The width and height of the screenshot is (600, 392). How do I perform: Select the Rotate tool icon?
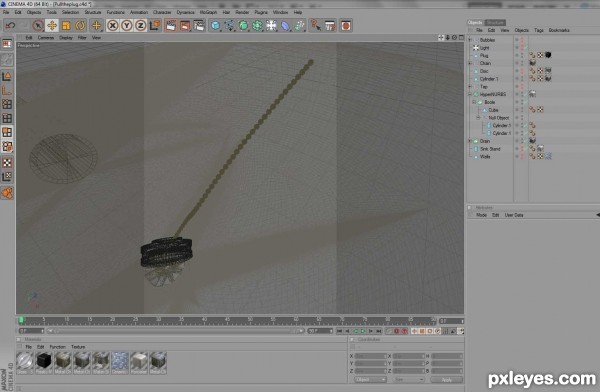80,26
